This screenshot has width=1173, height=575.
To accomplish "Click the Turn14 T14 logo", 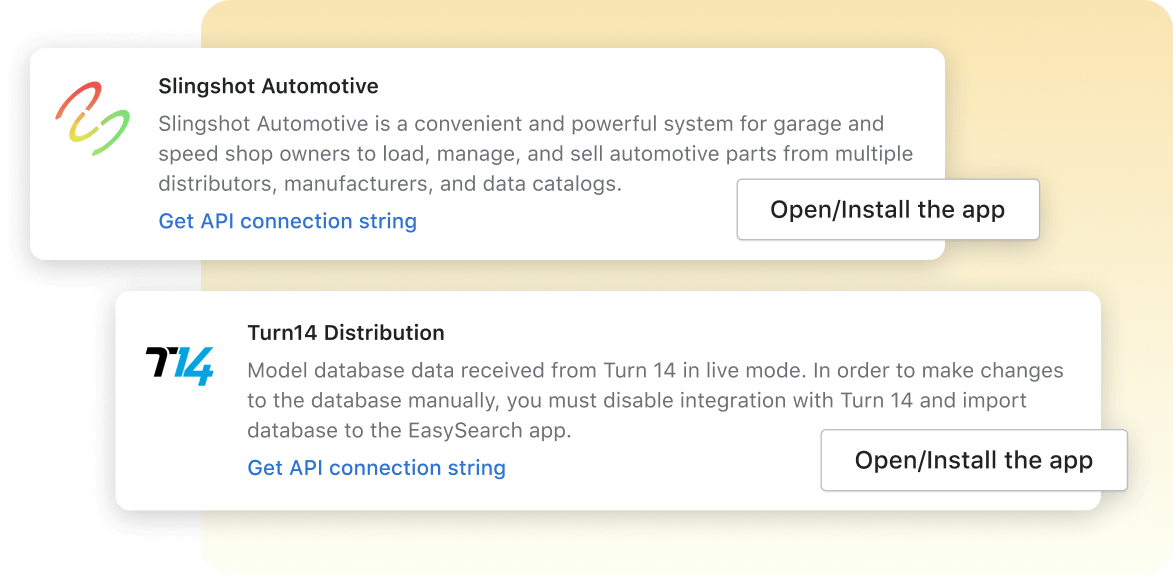I will (179, 365).
